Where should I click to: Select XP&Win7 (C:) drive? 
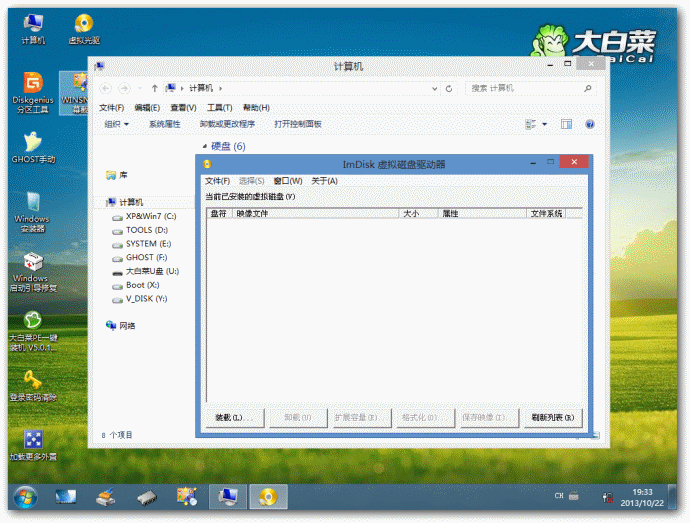[144, 216]
